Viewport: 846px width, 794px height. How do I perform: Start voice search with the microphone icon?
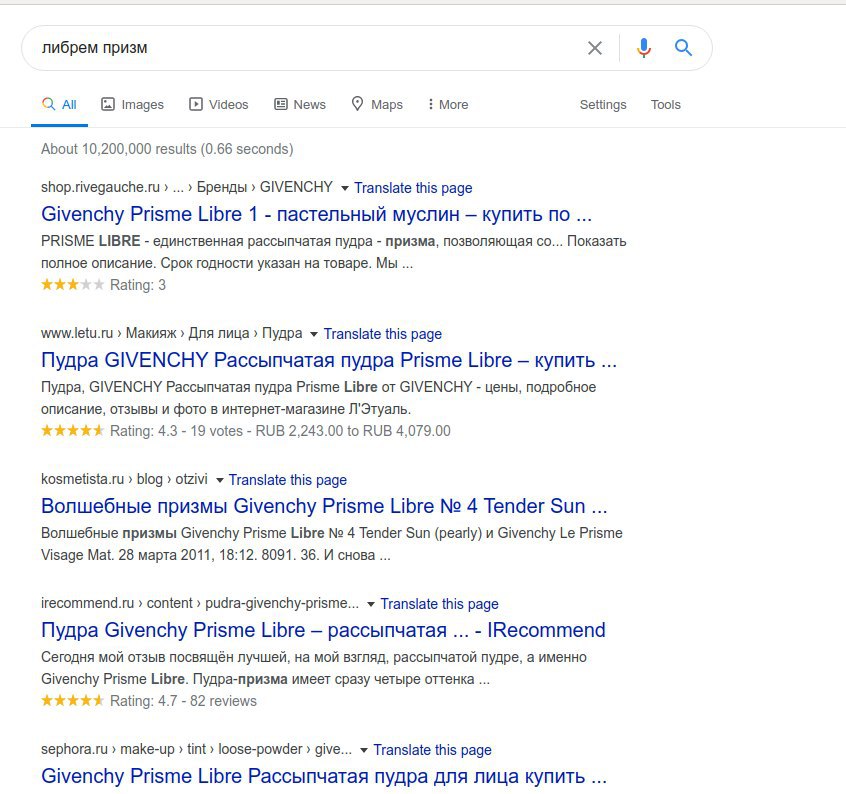click(643, 48)
